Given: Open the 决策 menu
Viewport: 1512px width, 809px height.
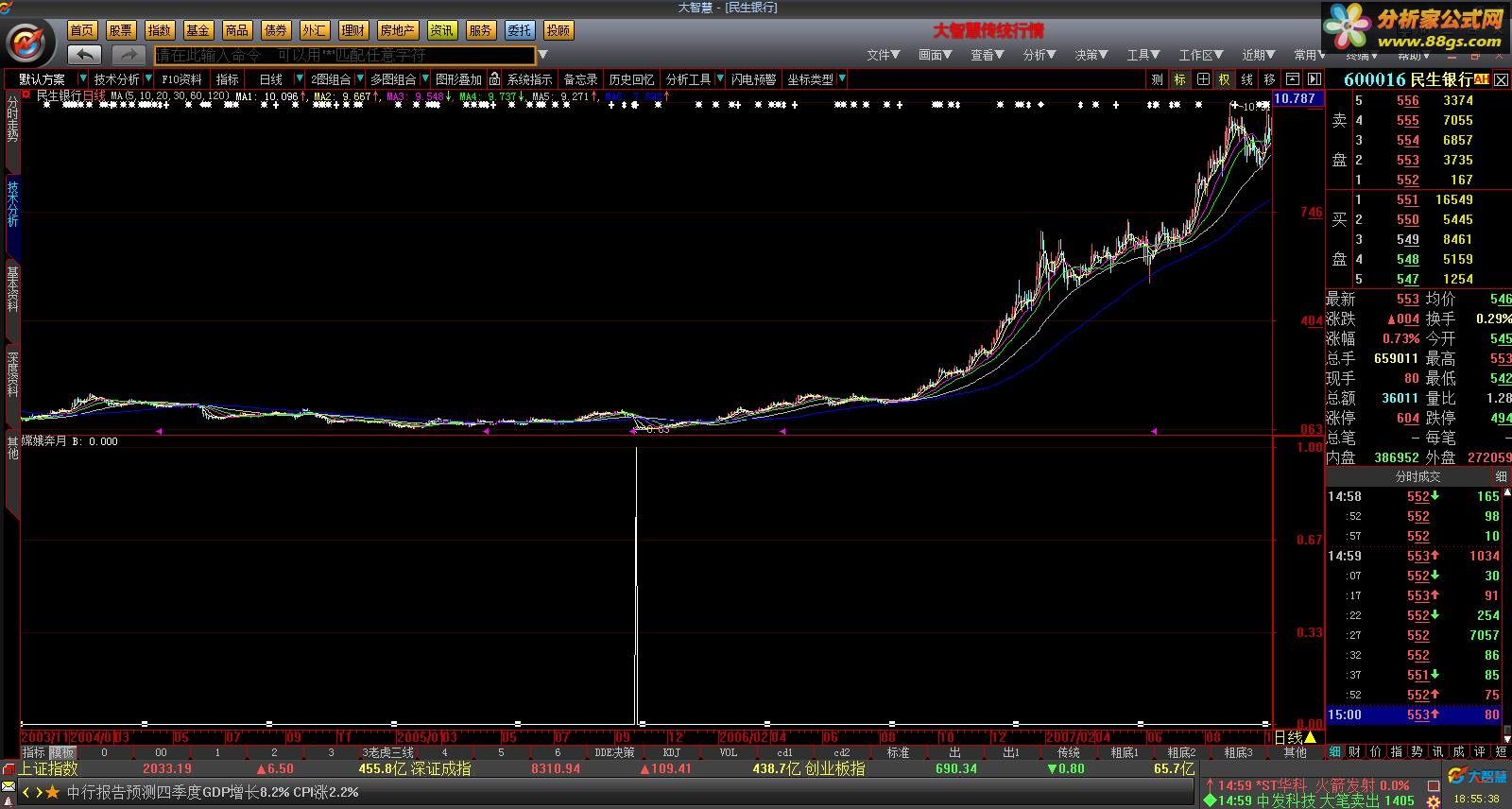Looking at the screenshot, I should pyautogui.click(x=1091, y=55).
